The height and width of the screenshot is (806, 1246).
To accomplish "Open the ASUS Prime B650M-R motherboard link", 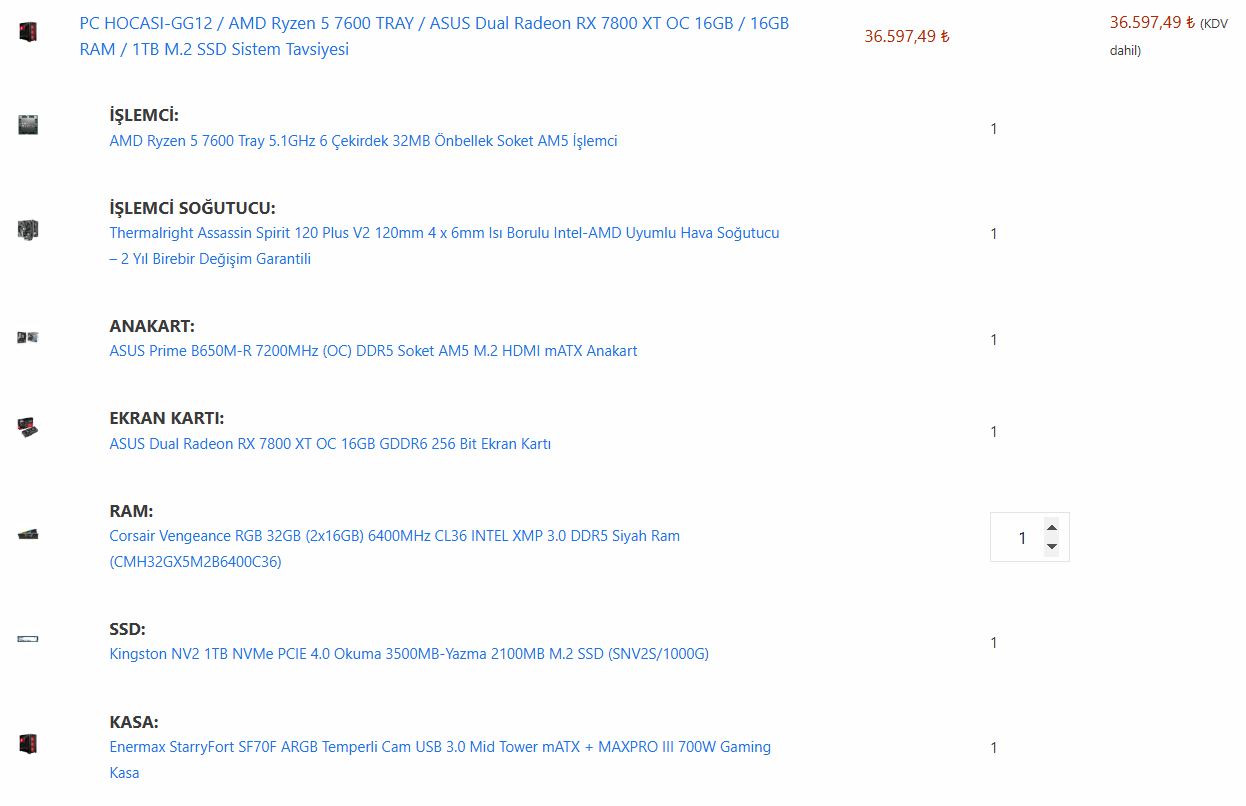I will (373, 351).
